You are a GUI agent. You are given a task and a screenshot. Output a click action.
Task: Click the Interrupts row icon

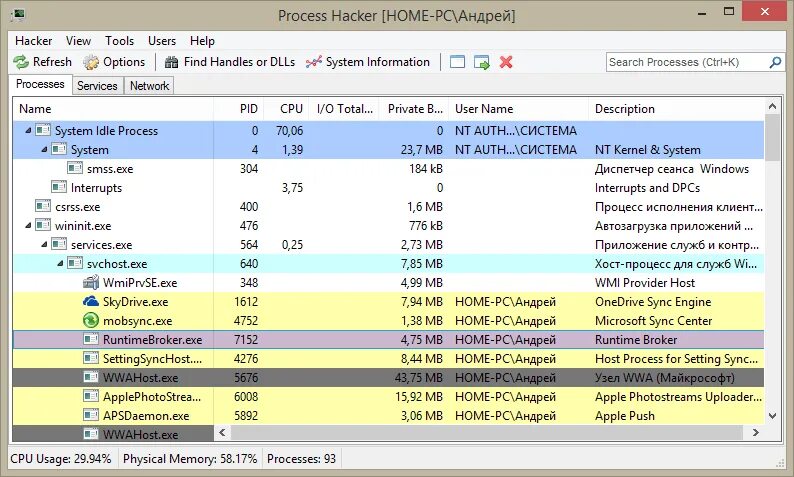coord(59,187)
